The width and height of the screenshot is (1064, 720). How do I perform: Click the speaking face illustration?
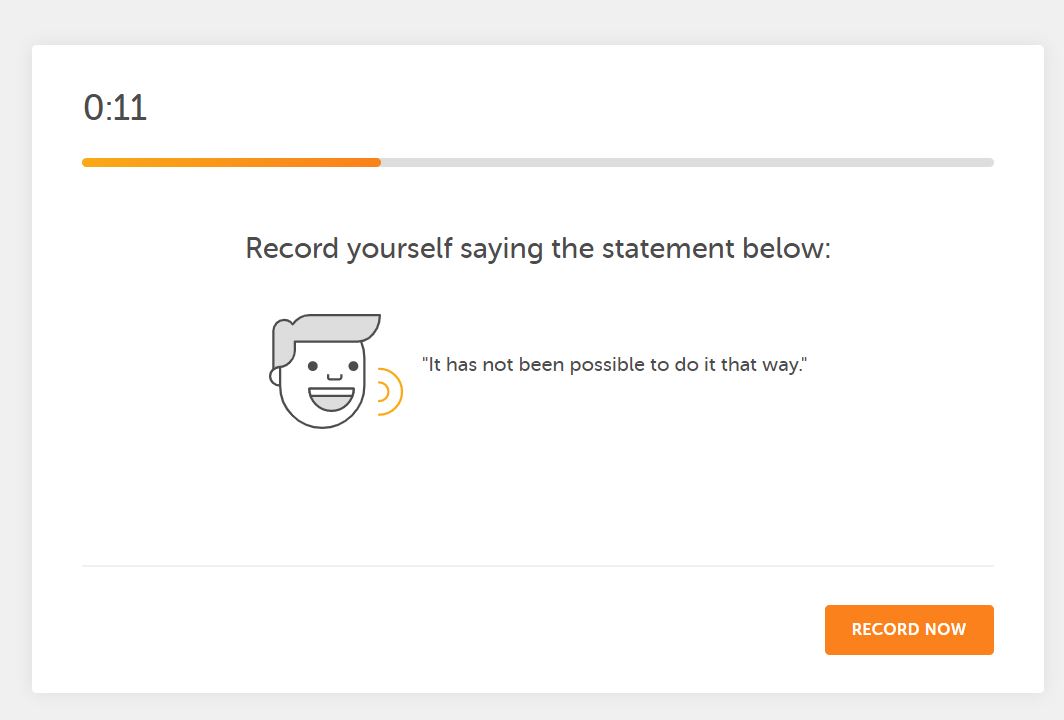[x=324, y=372]
